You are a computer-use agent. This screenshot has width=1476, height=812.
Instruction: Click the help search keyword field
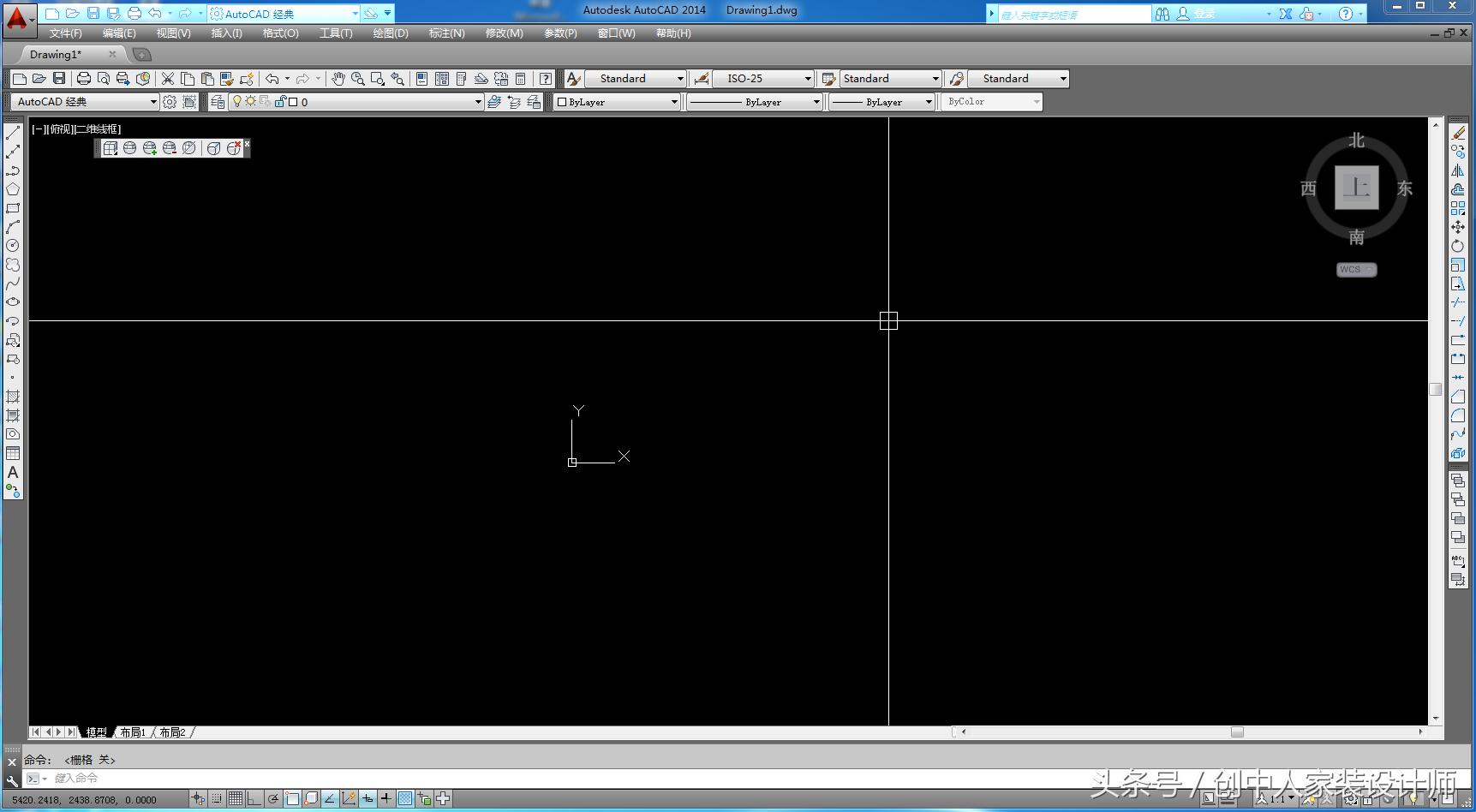tap(1074, 15)
